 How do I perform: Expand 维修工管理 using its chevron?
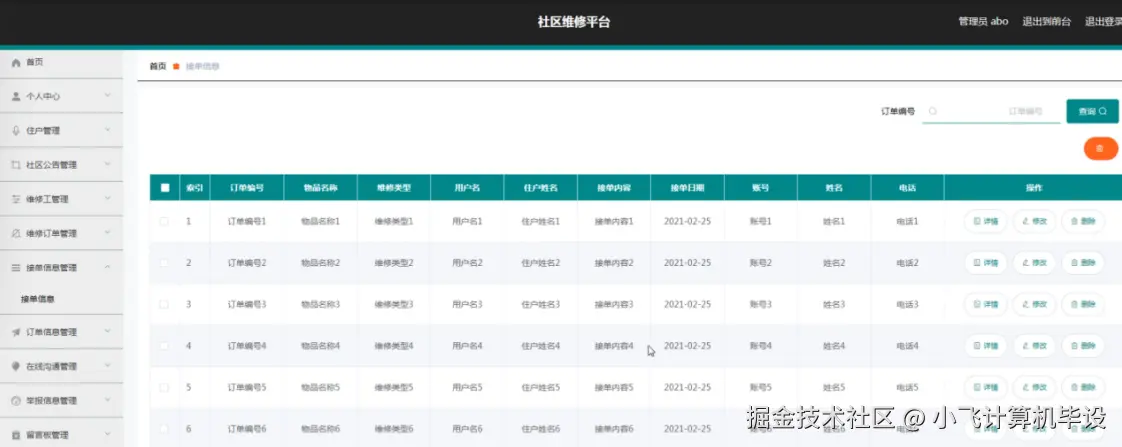[107, 199]
